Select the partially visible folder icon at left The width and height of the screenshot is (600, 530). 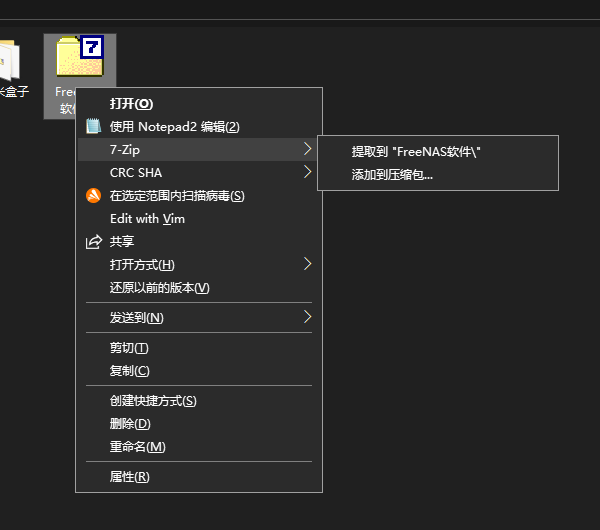[x=9, y=62]
